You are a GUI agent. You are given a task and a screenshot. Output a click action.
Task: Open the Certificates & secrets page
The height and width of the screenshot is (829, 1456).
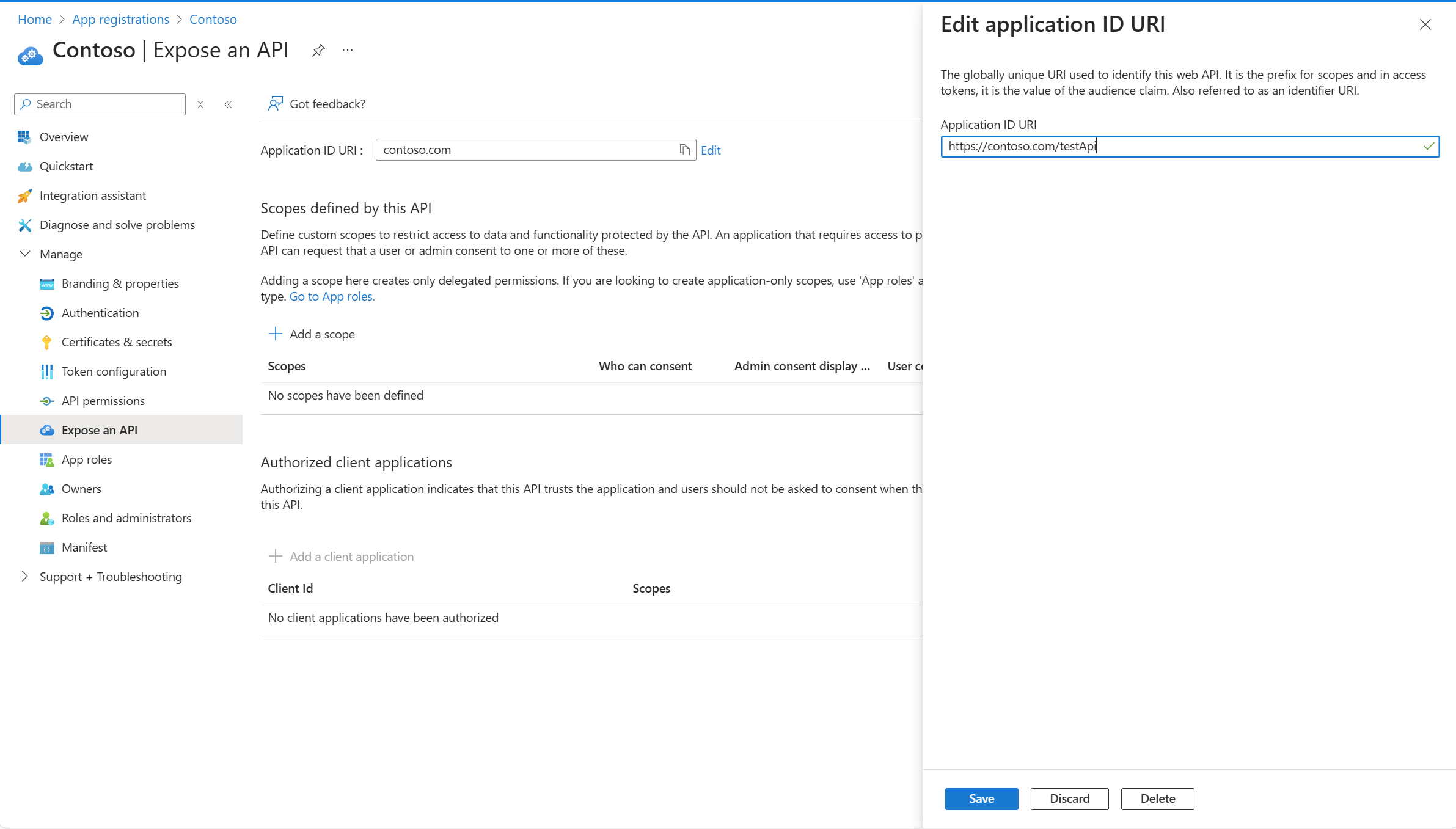click(117, 342)
